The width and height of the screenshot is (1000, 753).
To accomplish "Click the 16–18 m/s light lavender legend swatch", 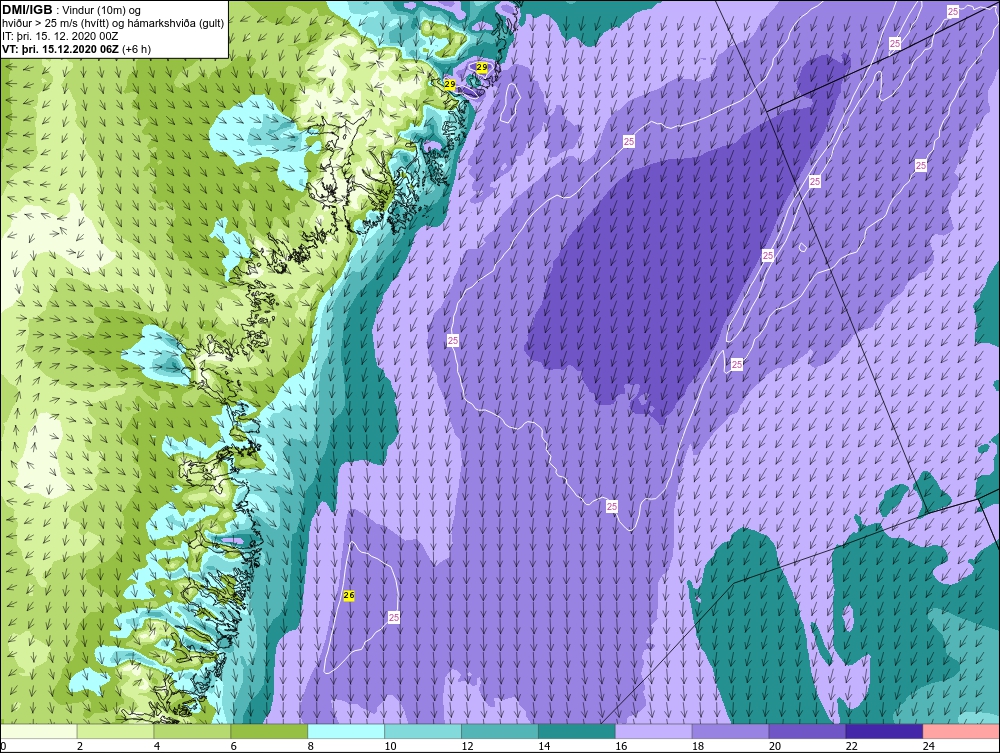I will click(653, 731).
